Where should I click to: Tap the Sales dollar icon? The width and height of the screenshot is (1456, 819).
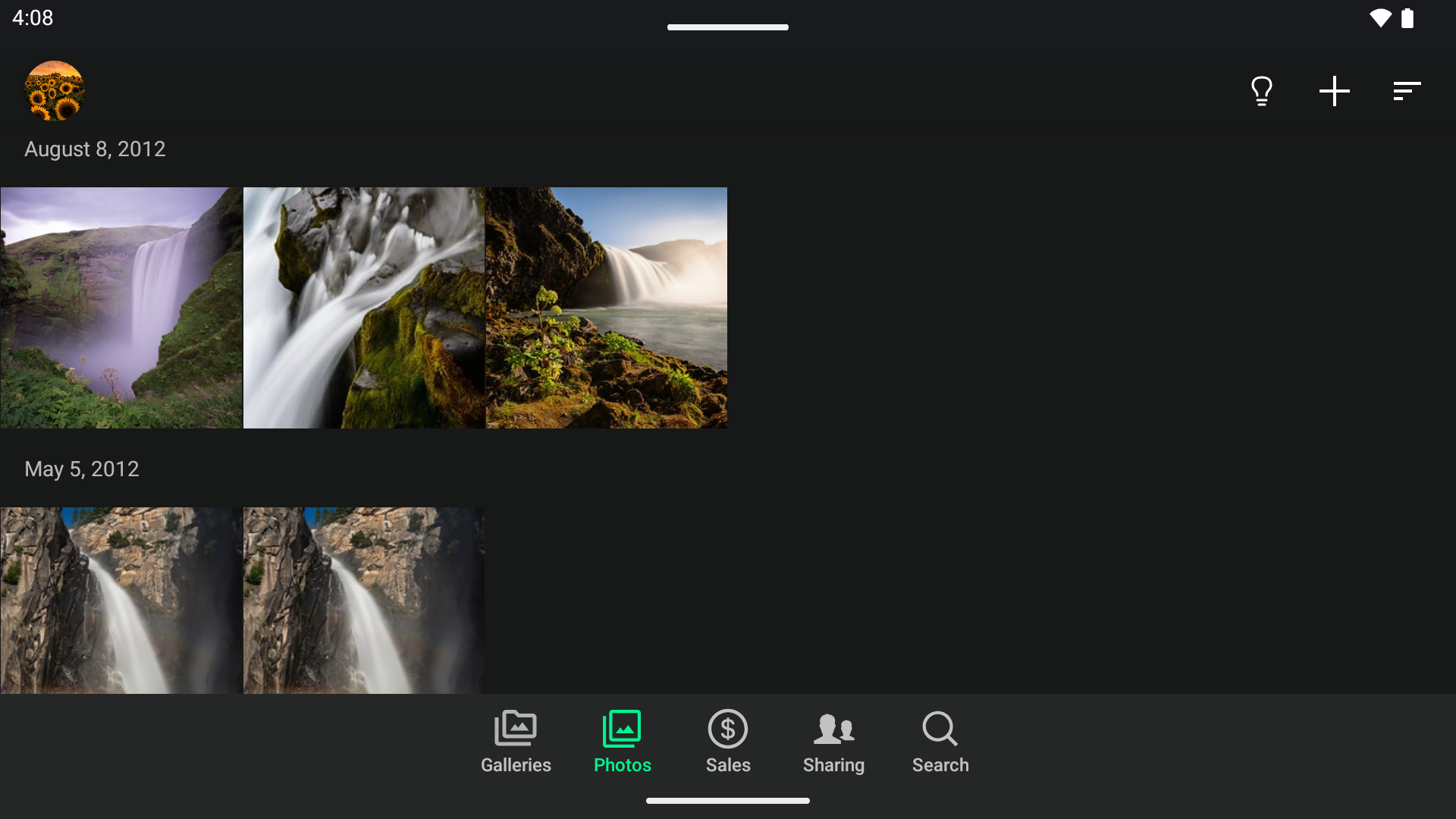click(x=728, y=728)
